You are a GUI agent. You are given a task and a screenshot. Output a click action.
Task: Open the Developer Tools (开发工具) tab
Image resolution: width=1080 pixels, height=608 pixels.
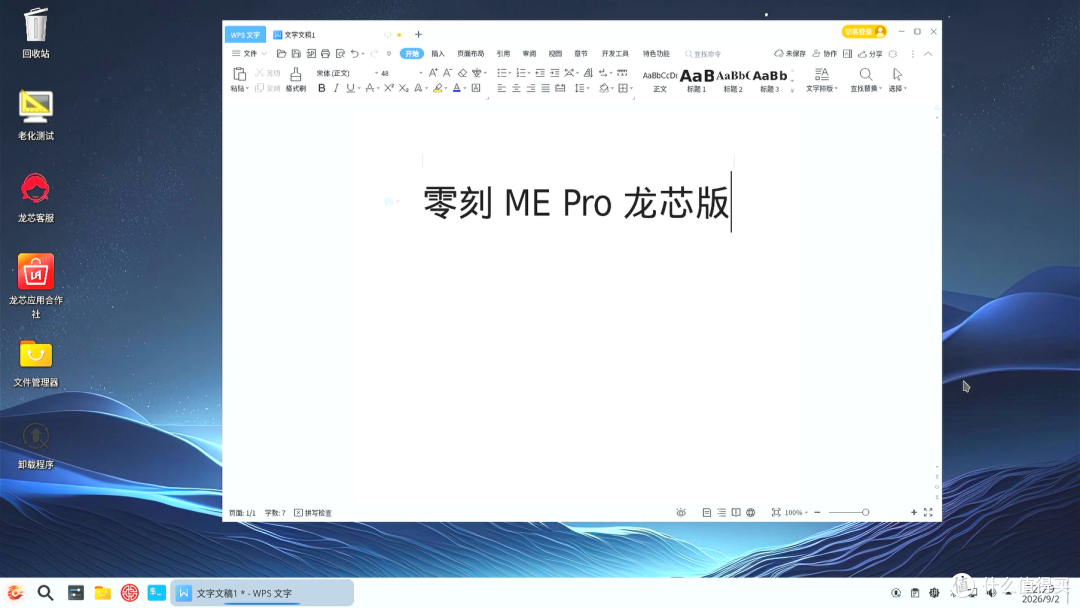(615, 54)
